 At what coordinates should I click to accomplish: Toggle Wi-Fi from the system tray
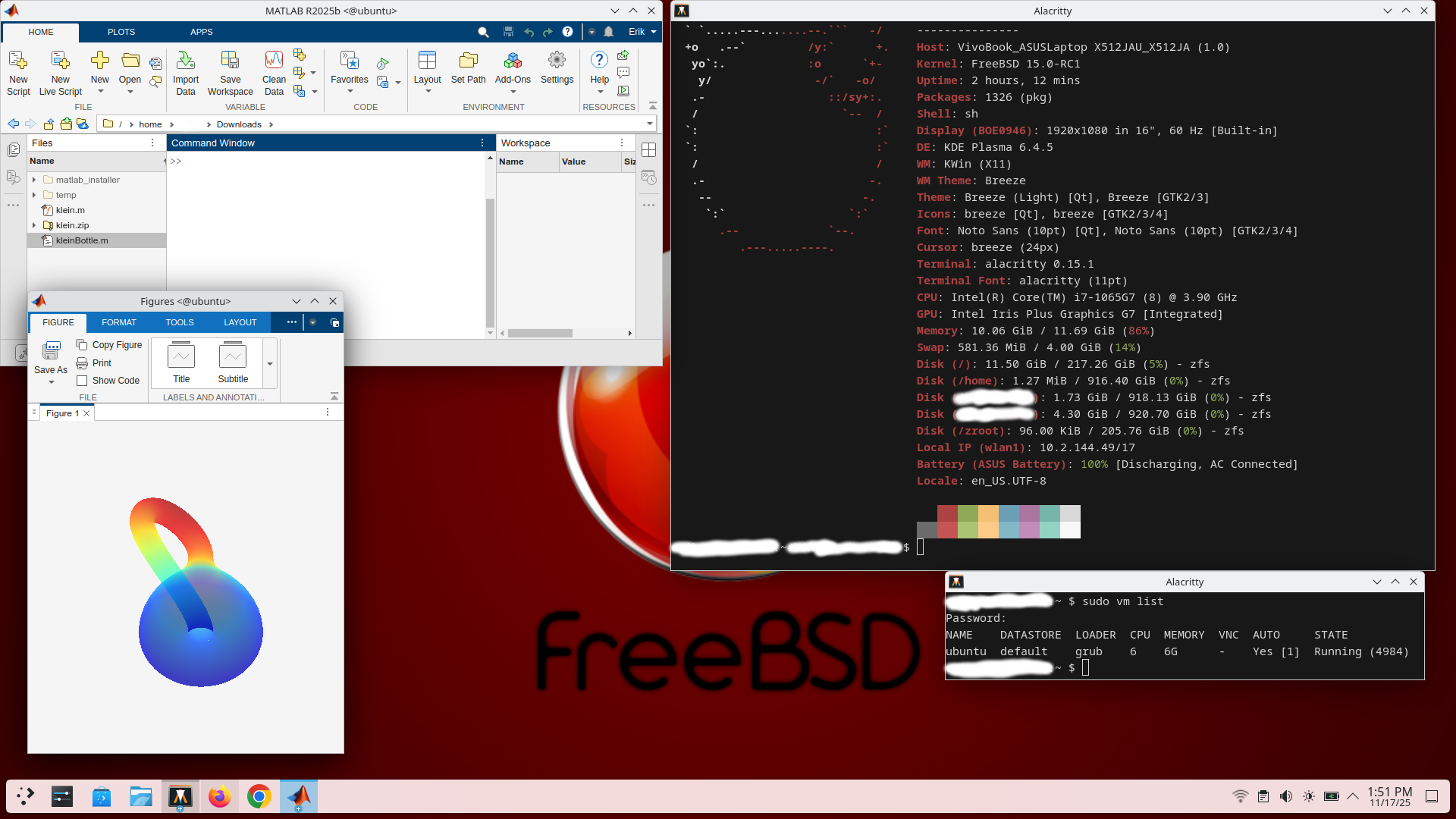point(1240,796)
